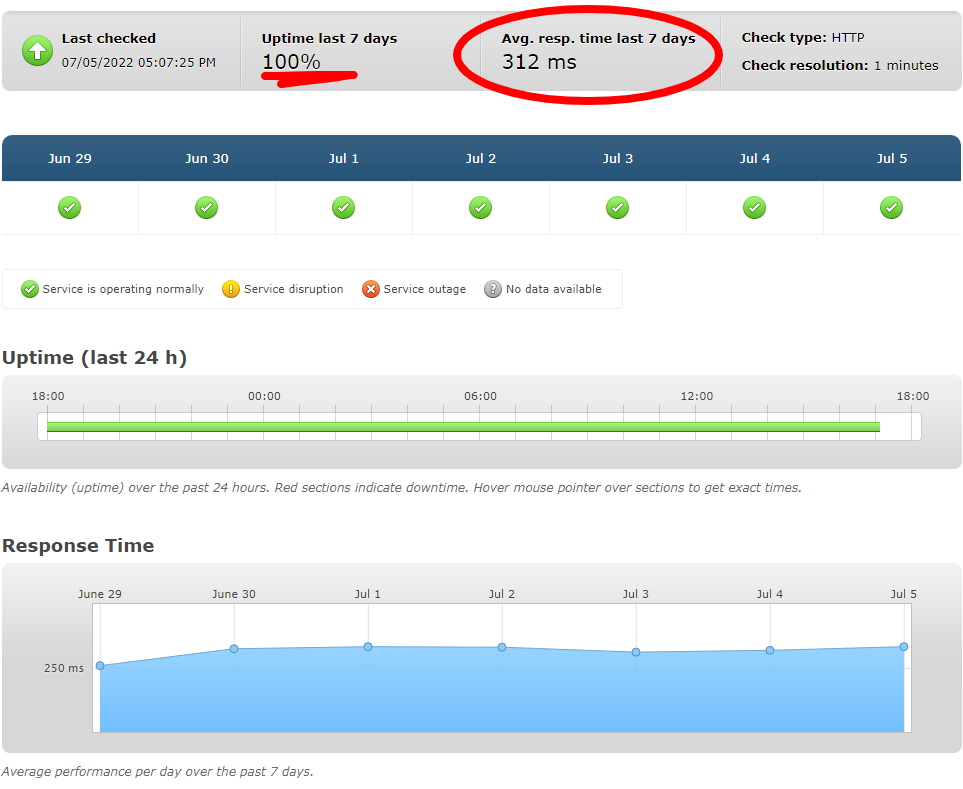Click the Check type: HTTP label

point(803,37)
